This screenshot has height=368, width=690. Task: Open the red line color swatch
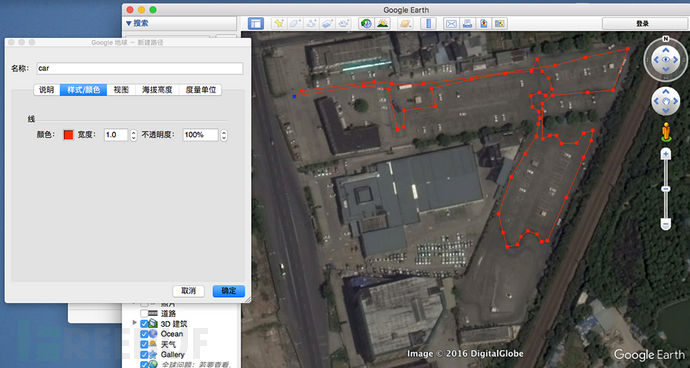pos(68,135)
